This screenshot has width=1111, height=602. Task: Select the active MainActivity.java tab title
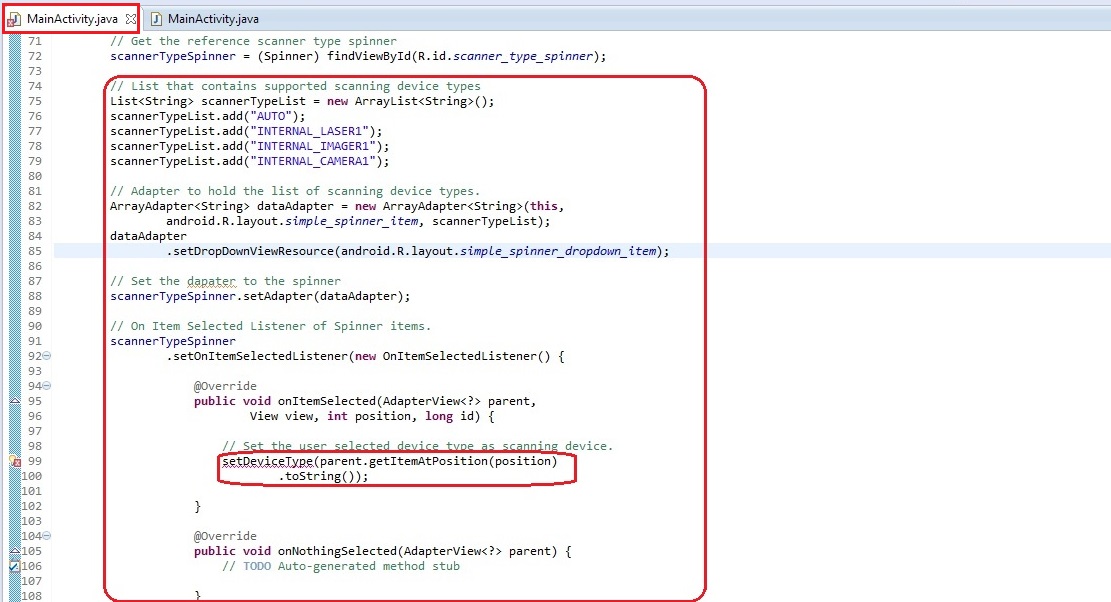(73, 20)
